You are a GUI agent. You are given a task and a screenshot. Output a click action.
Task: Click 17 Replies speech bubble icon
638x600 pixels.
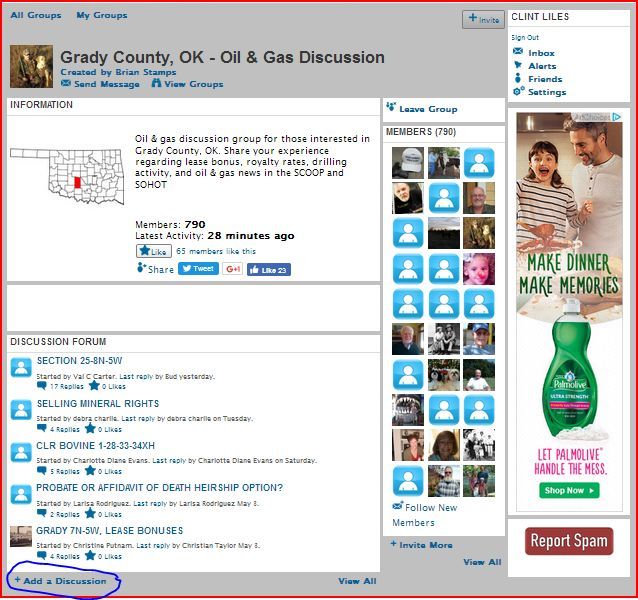(x=42, y=385)
